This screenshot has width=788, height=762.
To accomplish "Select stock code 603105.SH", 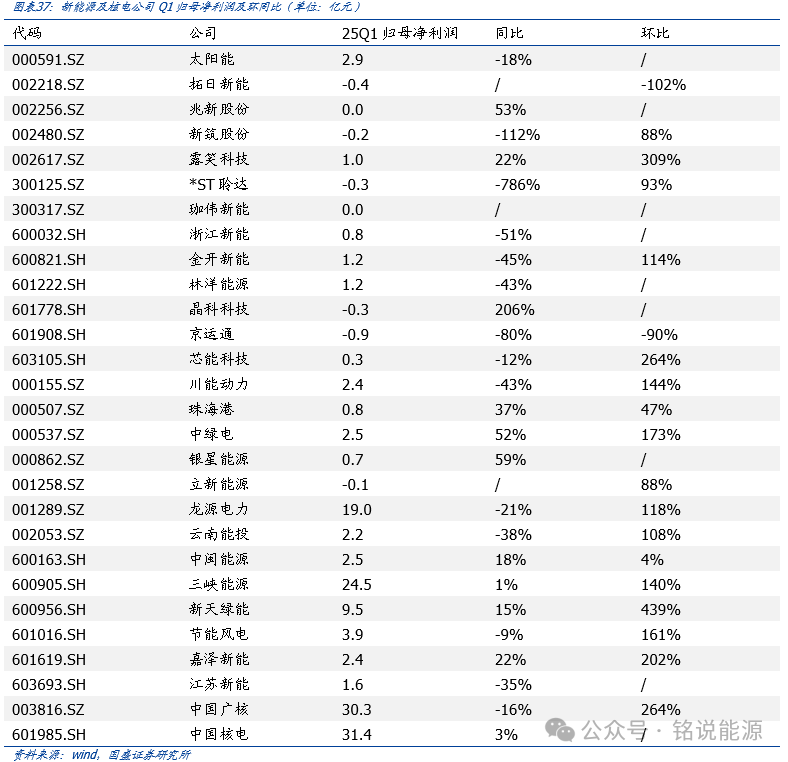I will point(49,360).
